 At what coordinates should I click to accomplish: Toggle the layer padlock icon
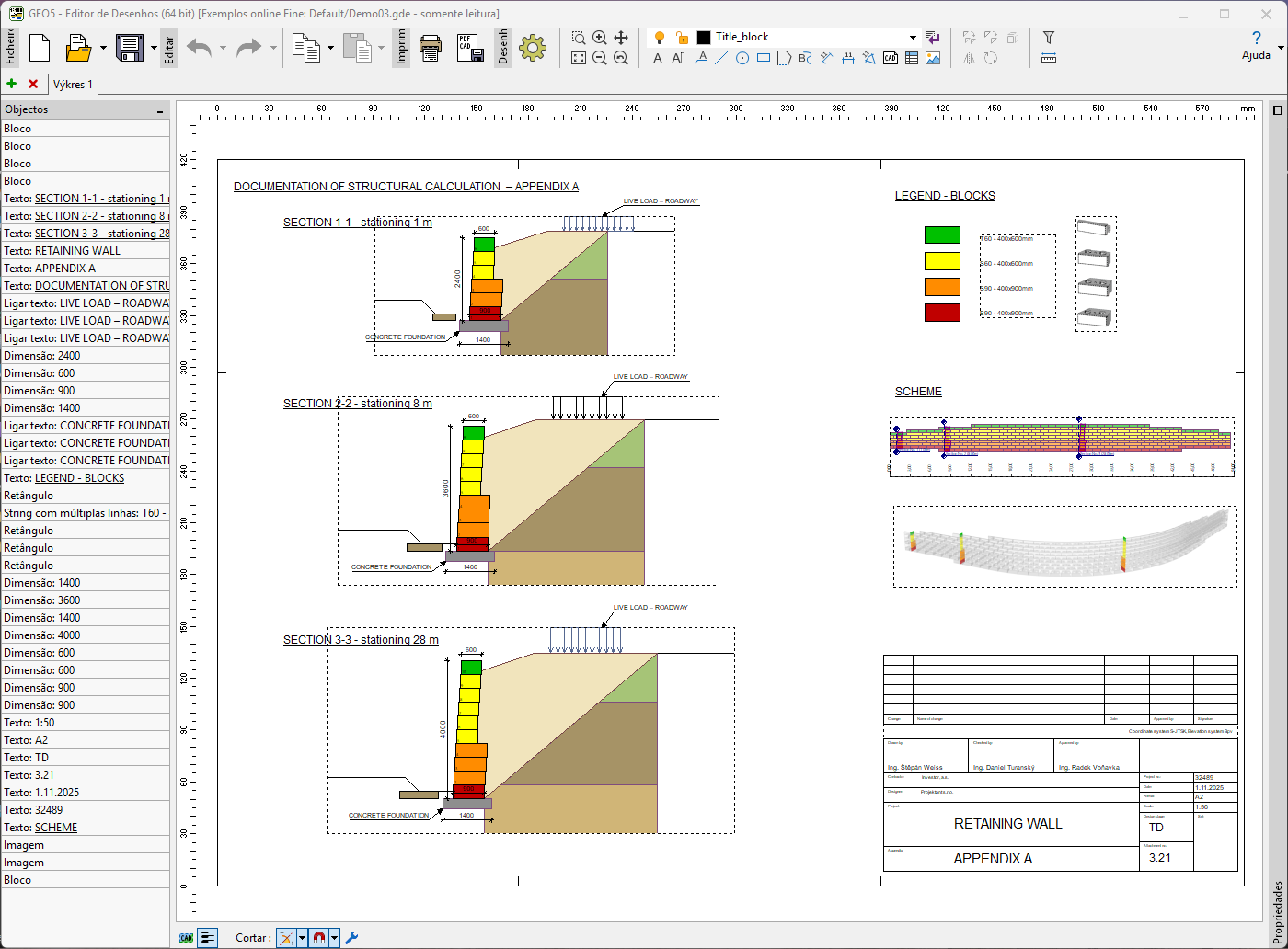click(x=682, y=38)
